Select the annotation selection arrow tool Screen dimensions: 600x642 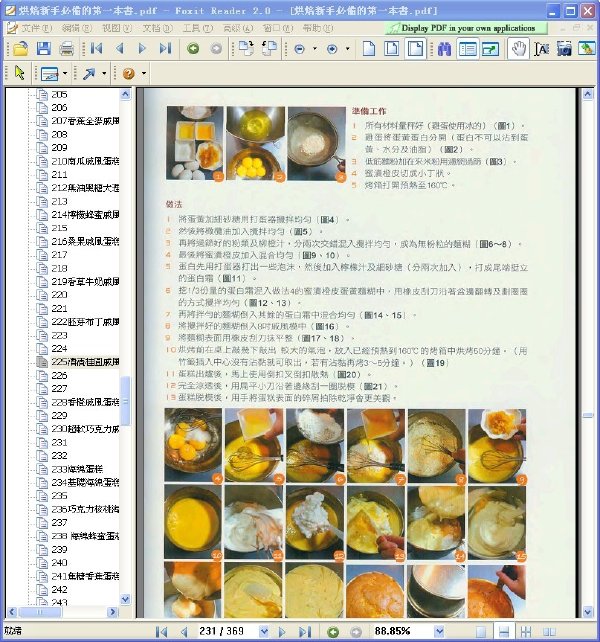click(19, 73)
